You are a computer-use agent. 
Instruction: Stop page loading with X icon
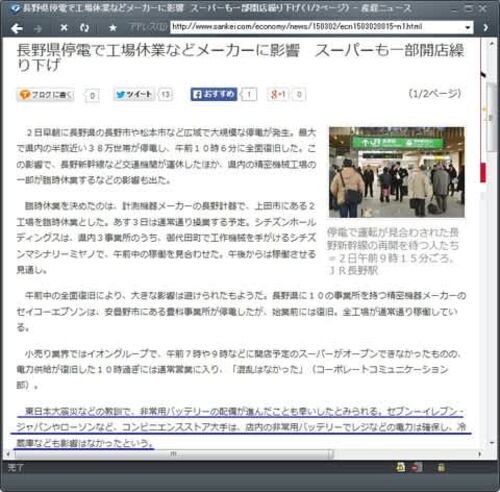pos(64,28)
